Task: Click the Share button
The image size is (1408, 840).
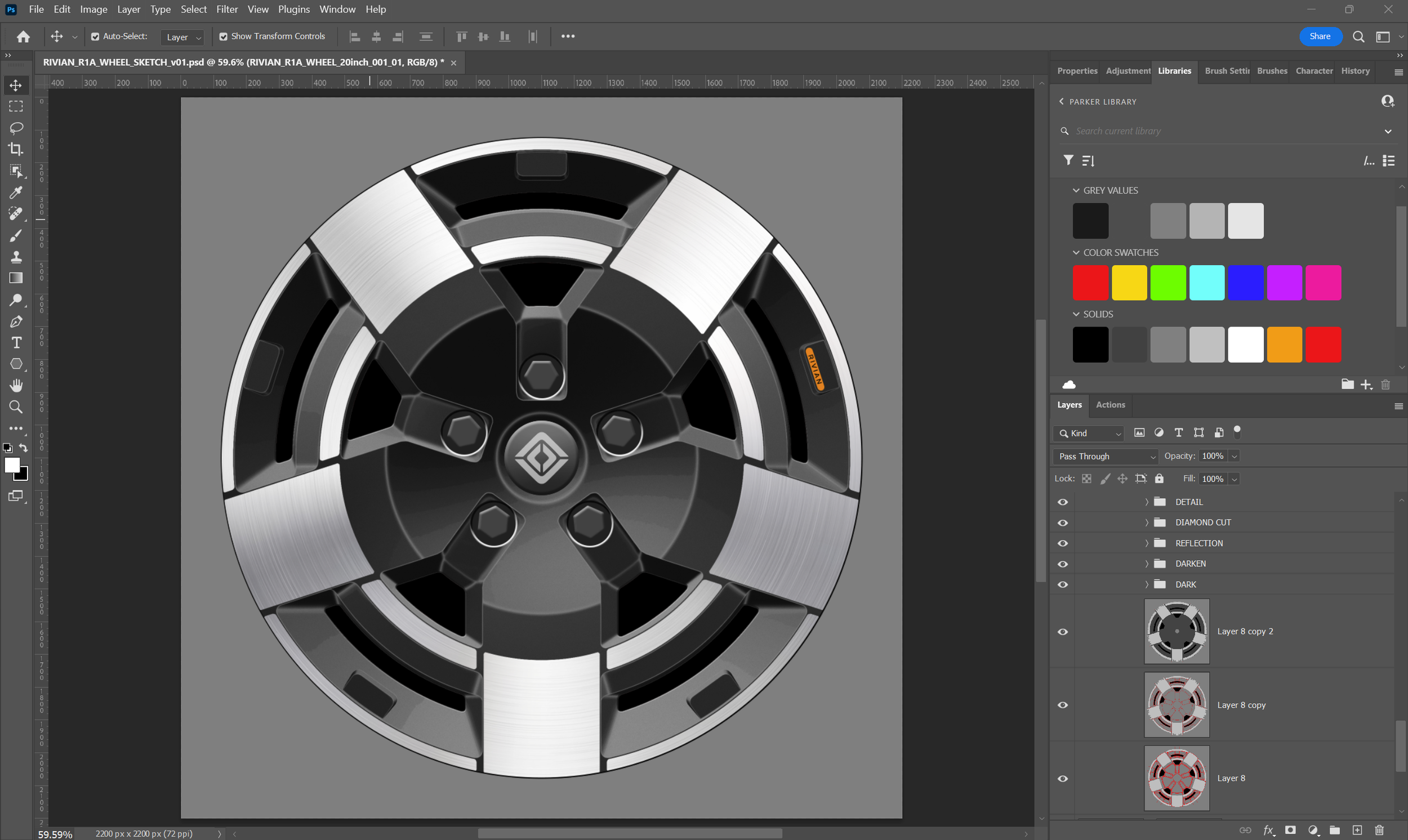Action: pos(1320,36)
